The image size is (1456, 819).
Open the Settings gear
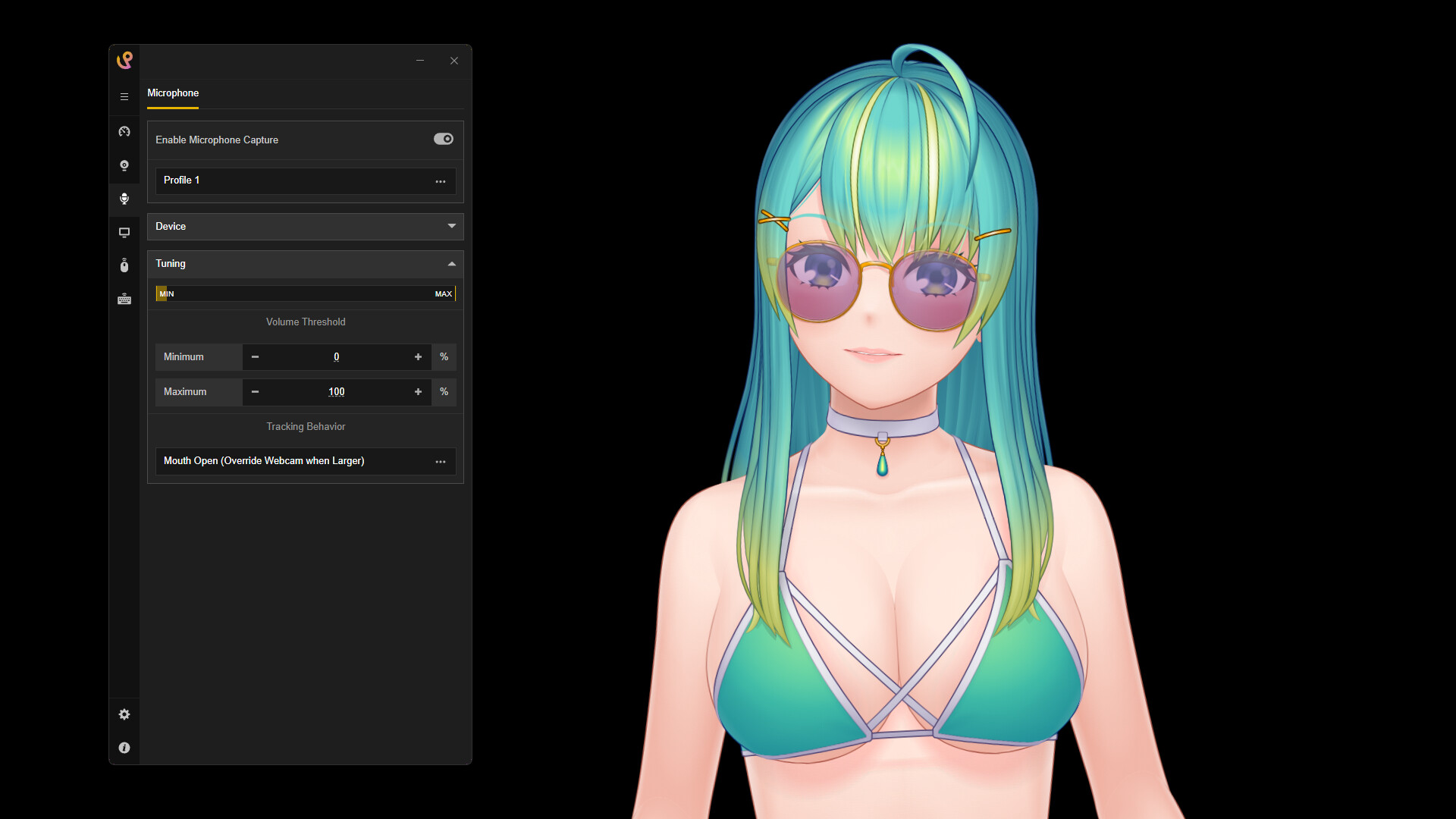124,714
